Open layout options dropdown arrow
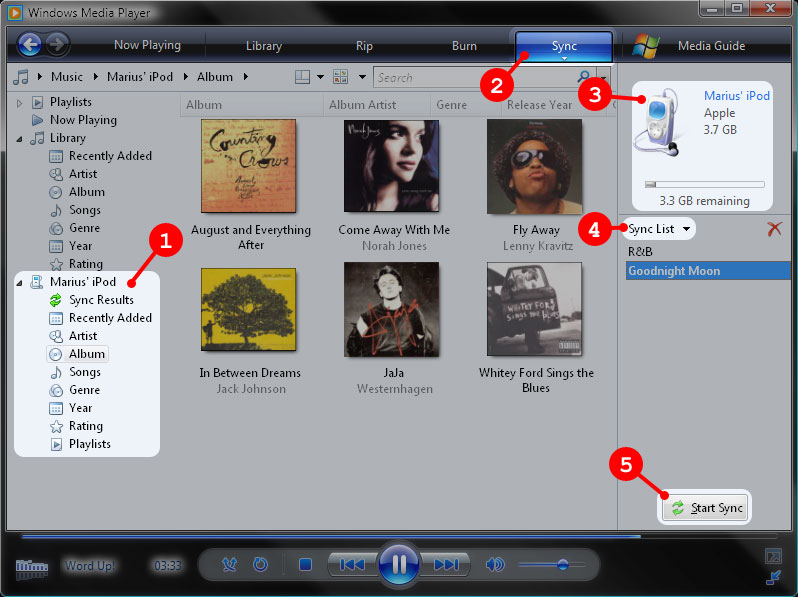 [x=320, y=77]
